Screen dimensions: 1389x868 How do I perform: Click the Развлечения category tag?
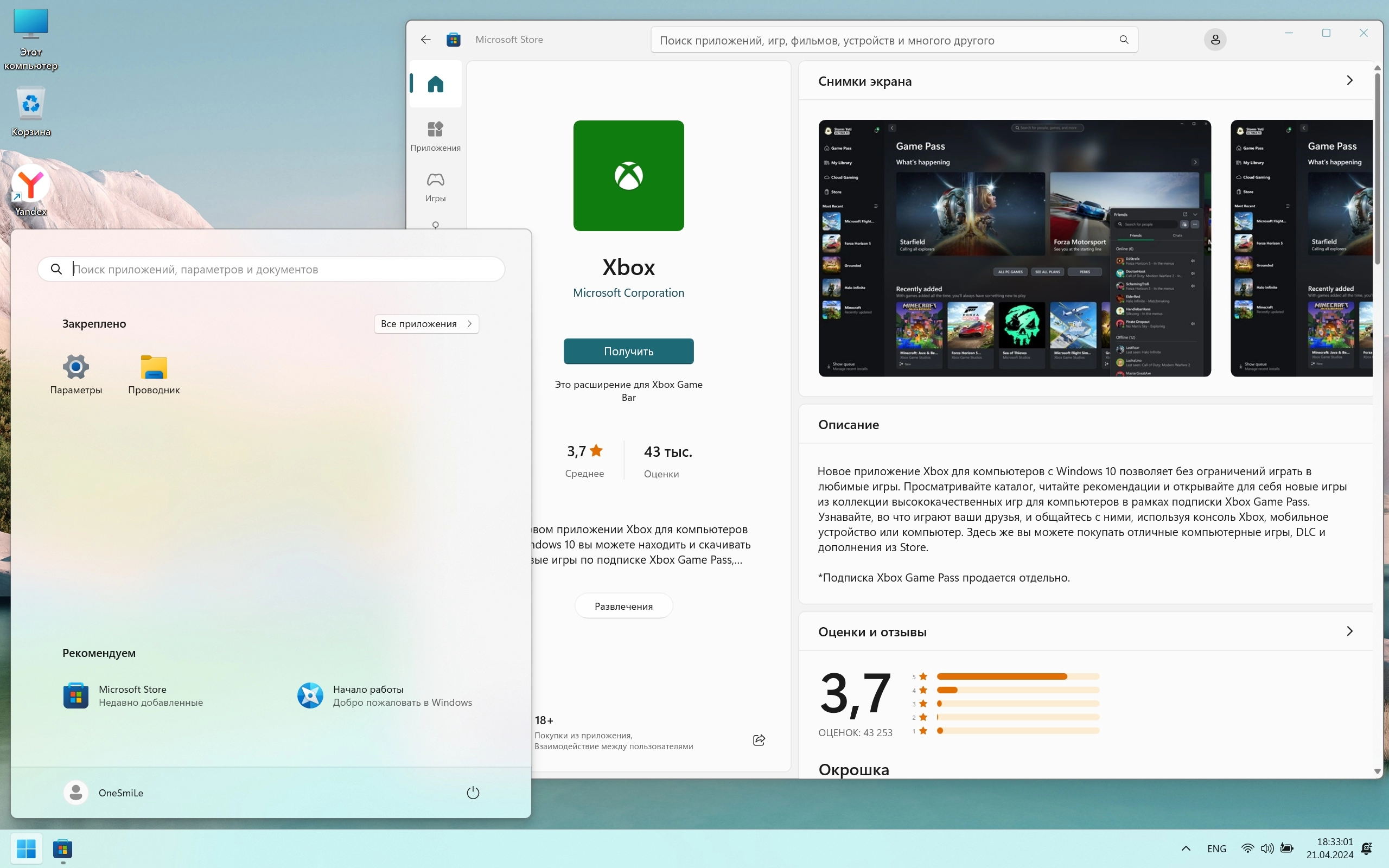tap(623, 606)
